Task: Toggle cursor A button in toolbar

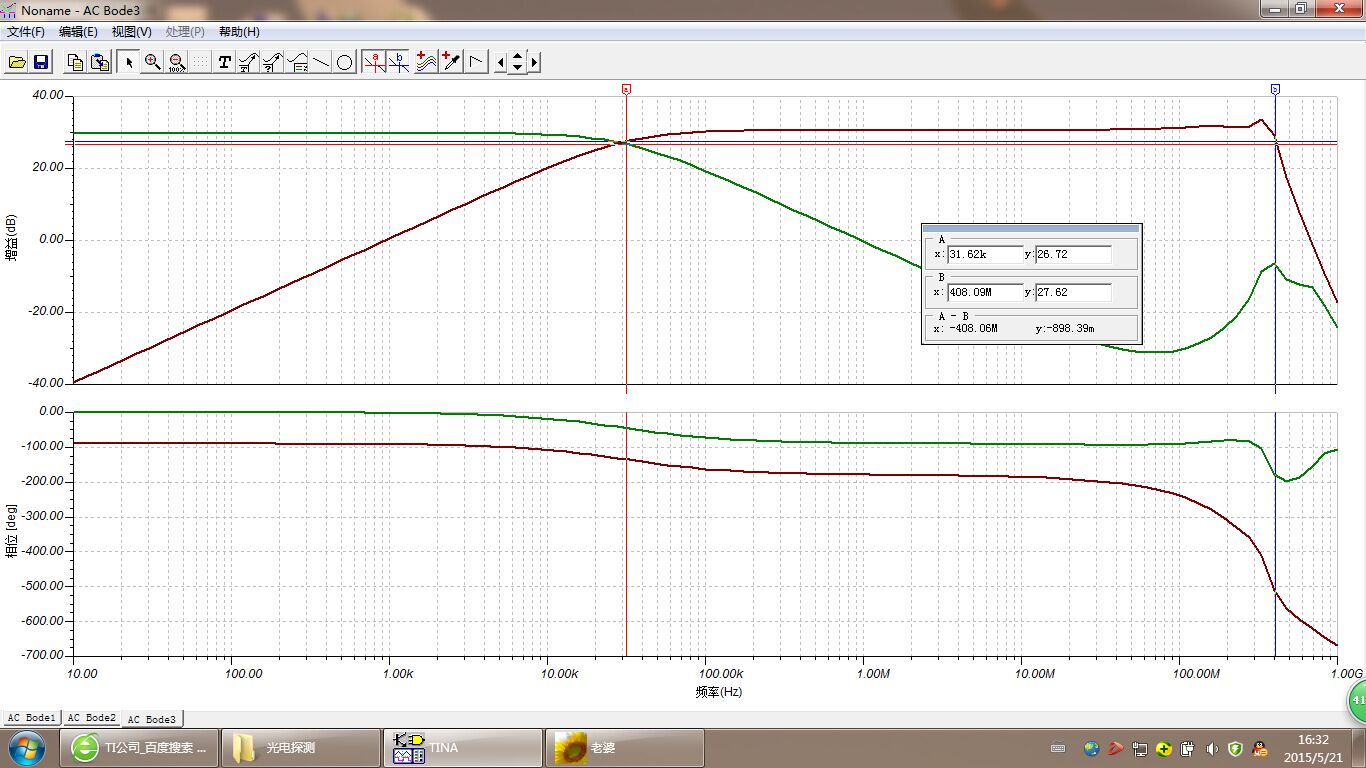Action: 375,62
